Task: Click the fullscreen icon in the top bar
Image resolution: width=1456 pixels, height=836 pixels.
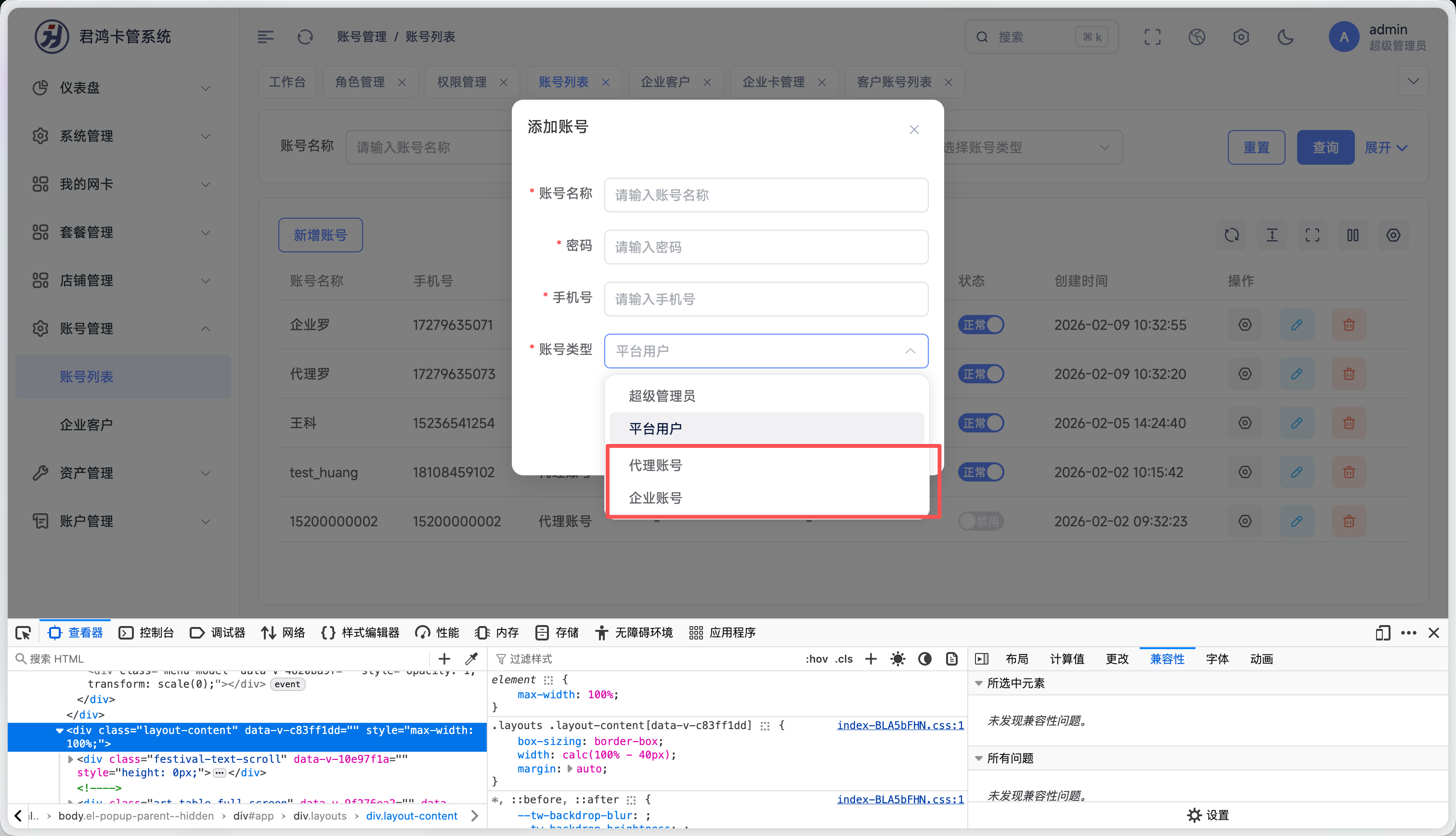Action: [1152, 38]
